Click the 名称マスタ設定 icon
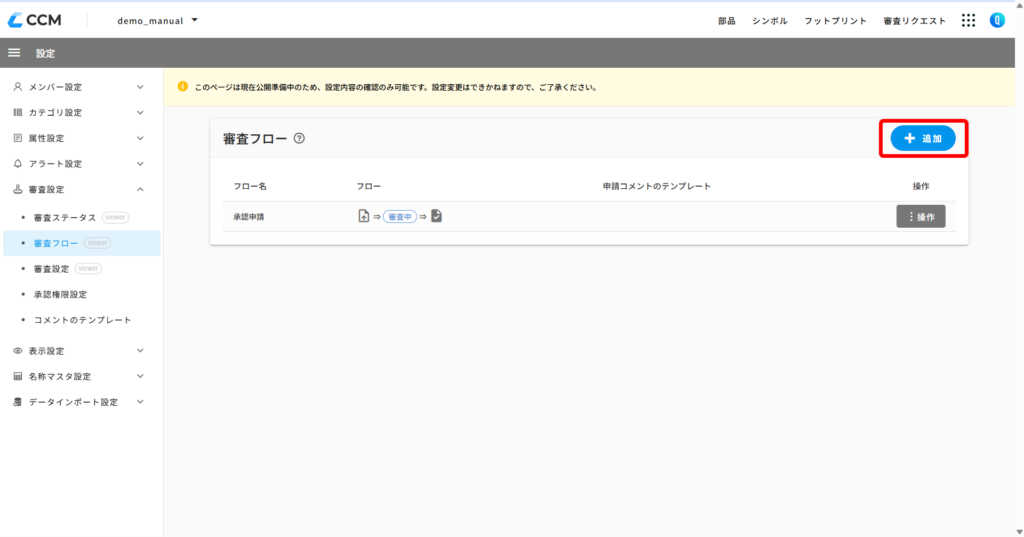This screenshot has height=537, width=1024. coord(18,376)
